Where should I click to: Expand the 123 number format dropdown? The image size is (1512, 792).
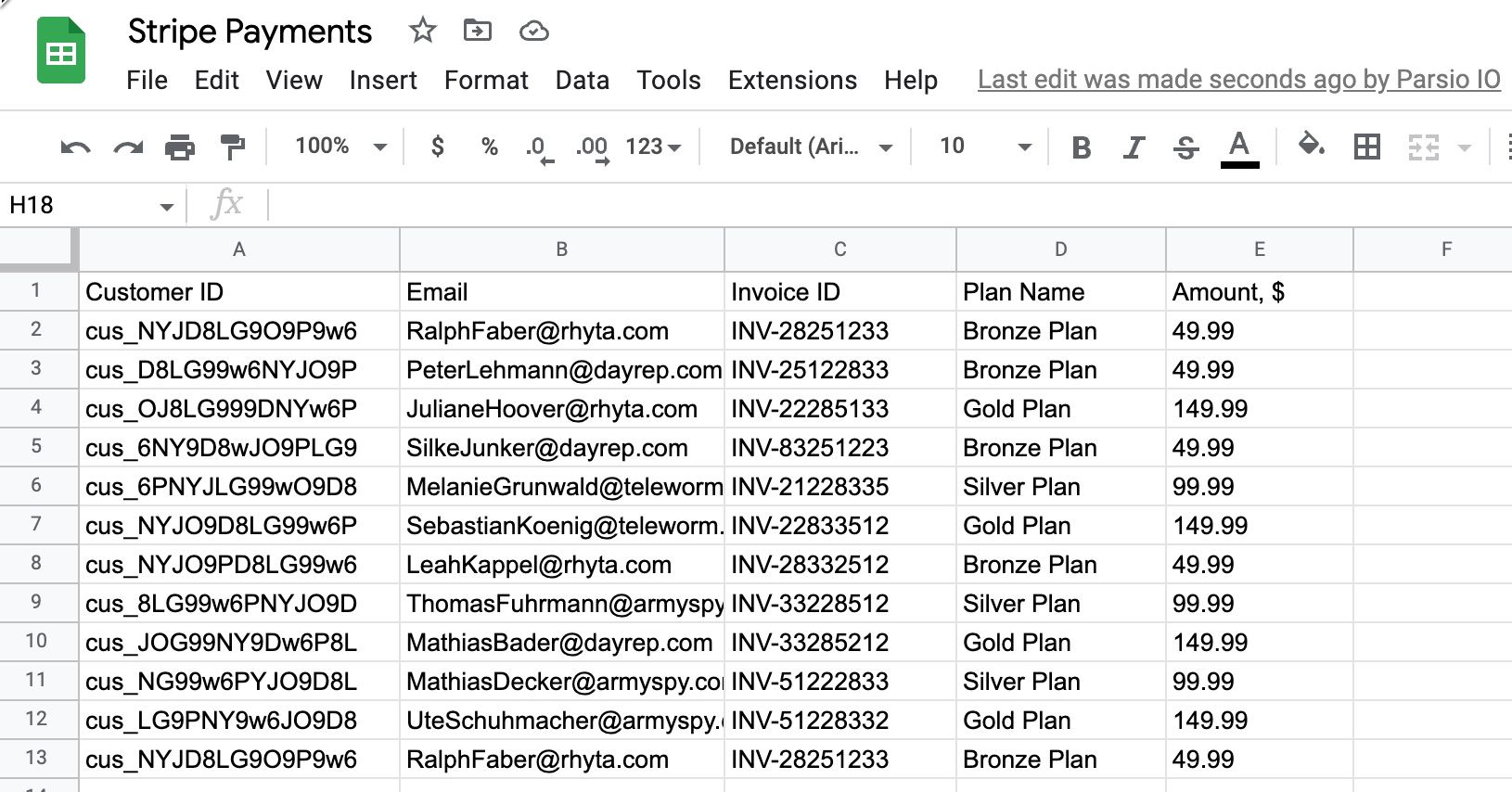click(x=653, y=147)
